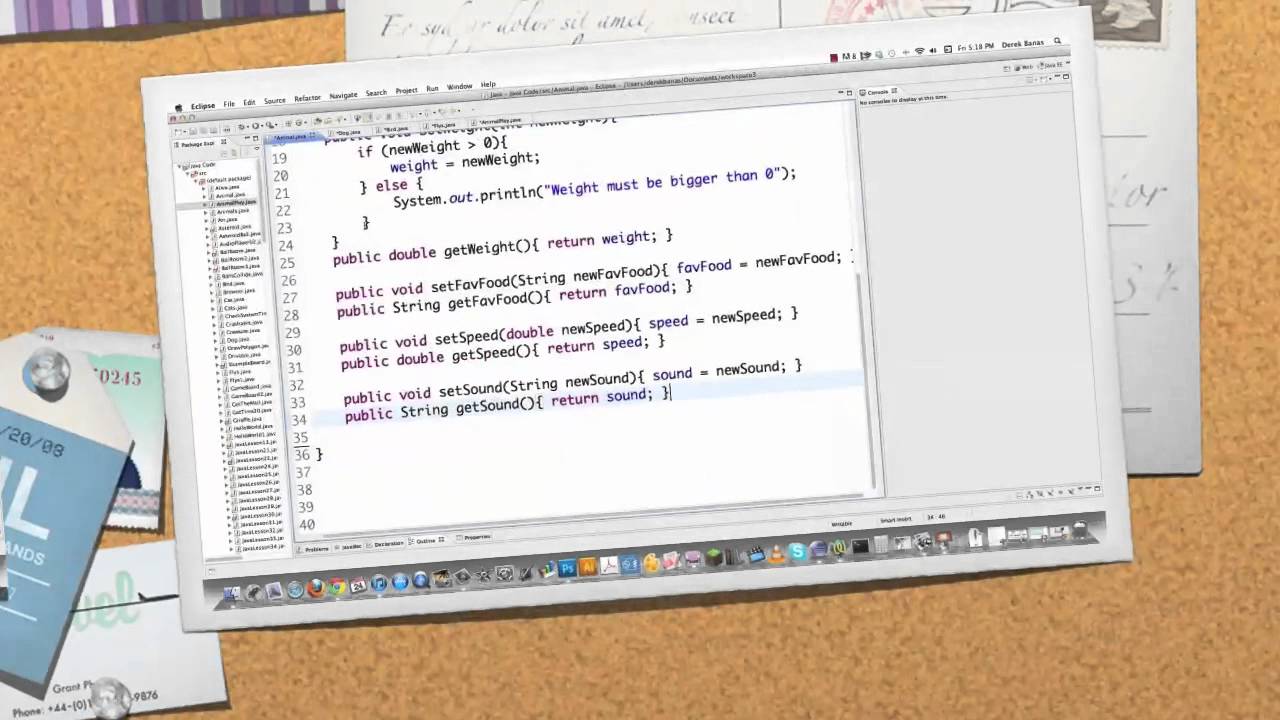
Task: Open the Navigate menu
Action: click(x=343, y=95)
